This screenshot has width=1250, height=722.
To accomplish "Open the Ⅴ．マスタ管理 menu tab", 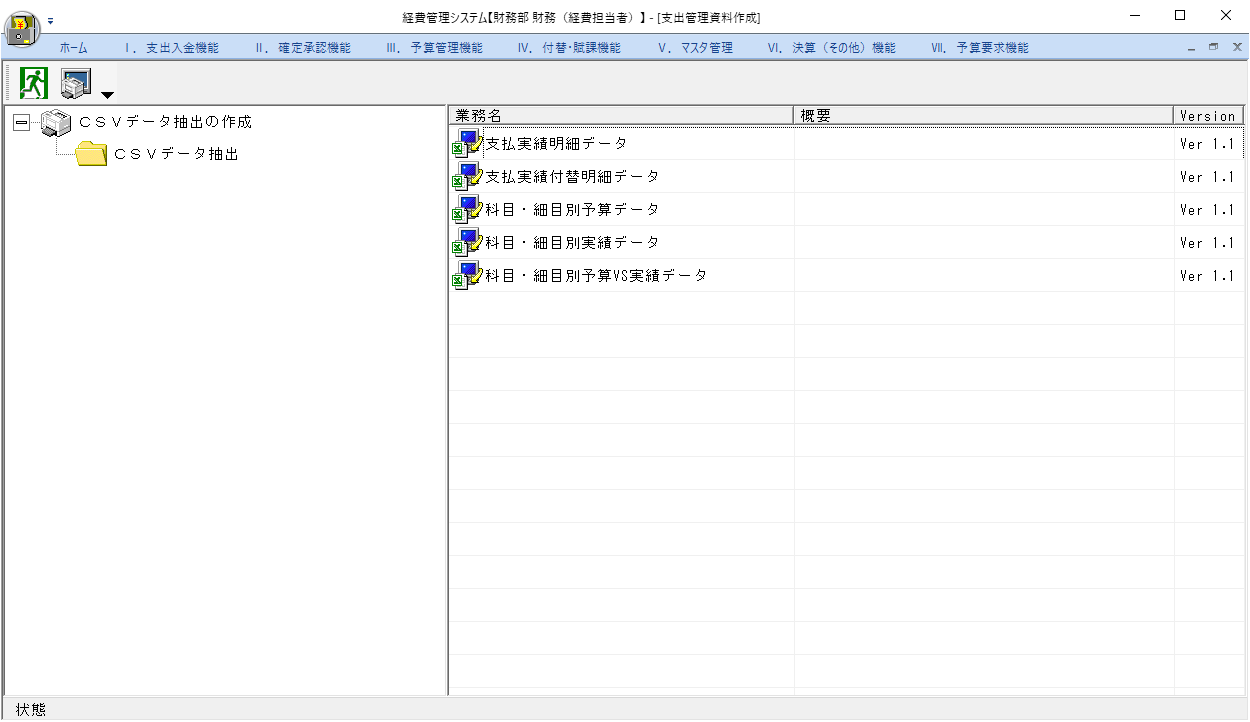I will tap(695, 48).
